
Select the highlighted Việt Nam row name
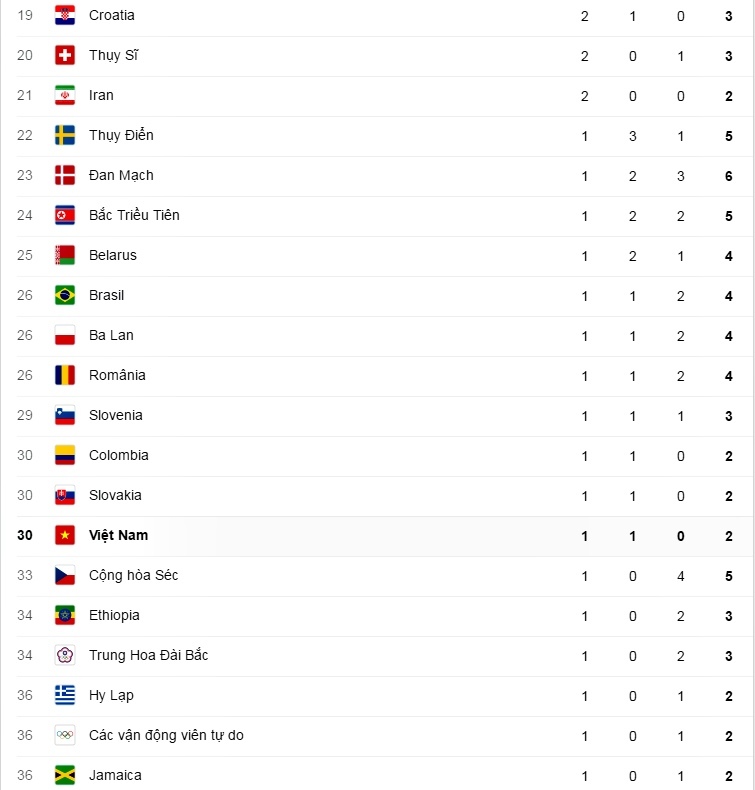pos(118,535)
